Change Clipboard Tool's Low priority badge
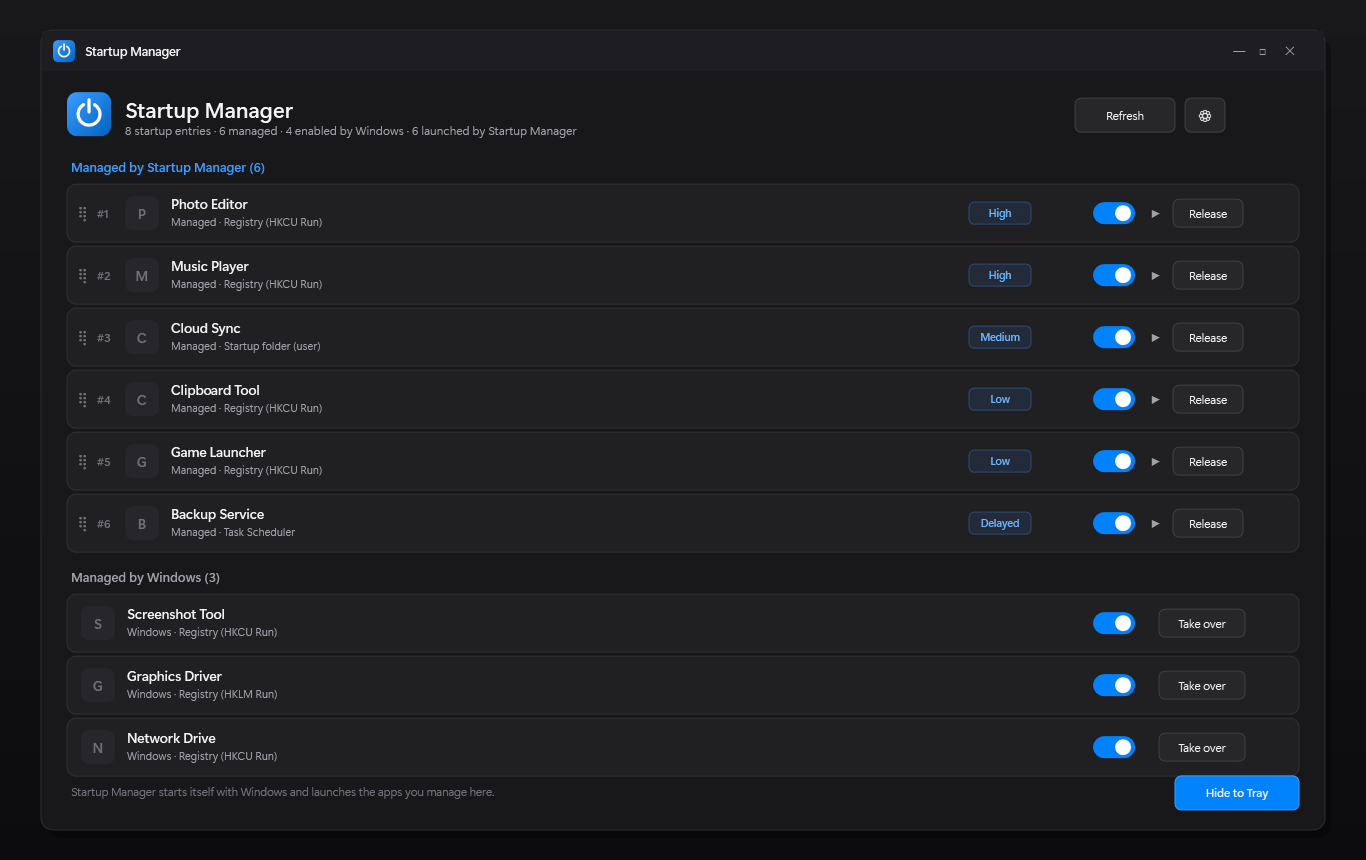1366x860 pixels. coord(1000,400)
